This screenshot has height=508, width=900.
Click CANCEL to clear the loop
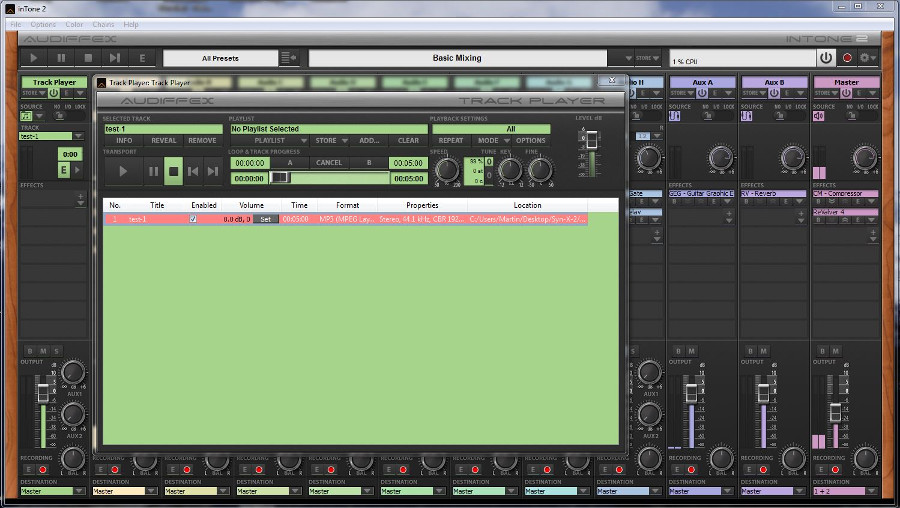tap(329, 163)
